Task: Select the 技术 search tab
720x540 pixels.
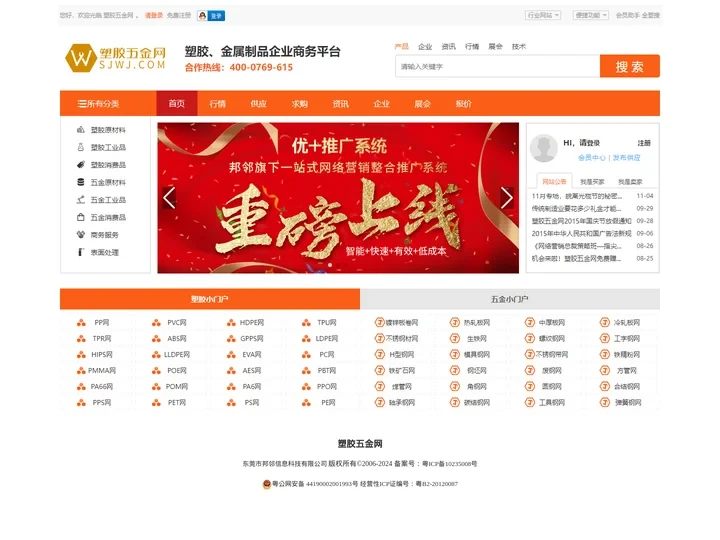Action: point(519,46)
